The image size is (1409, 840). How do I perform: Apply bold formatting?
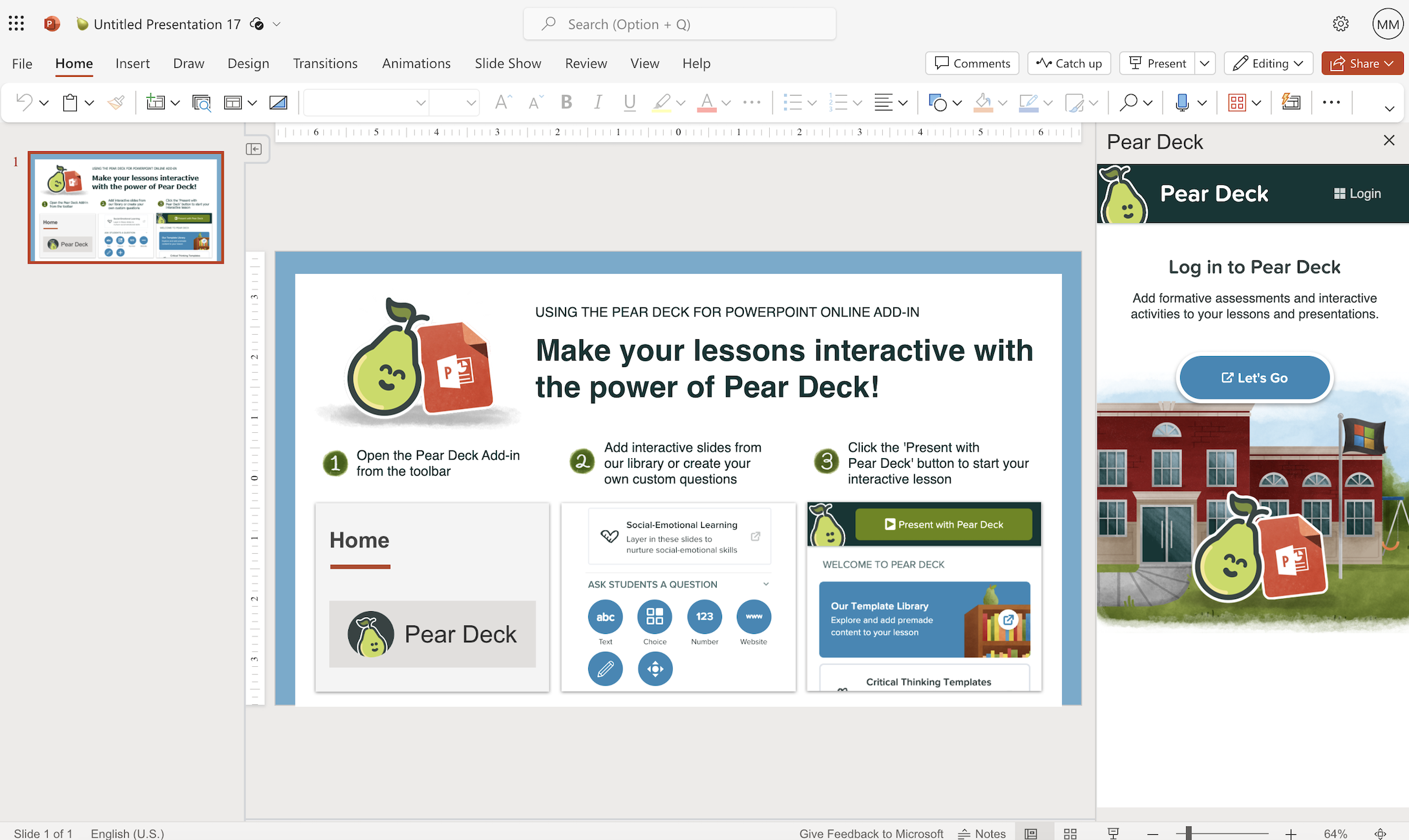[566, 102]
